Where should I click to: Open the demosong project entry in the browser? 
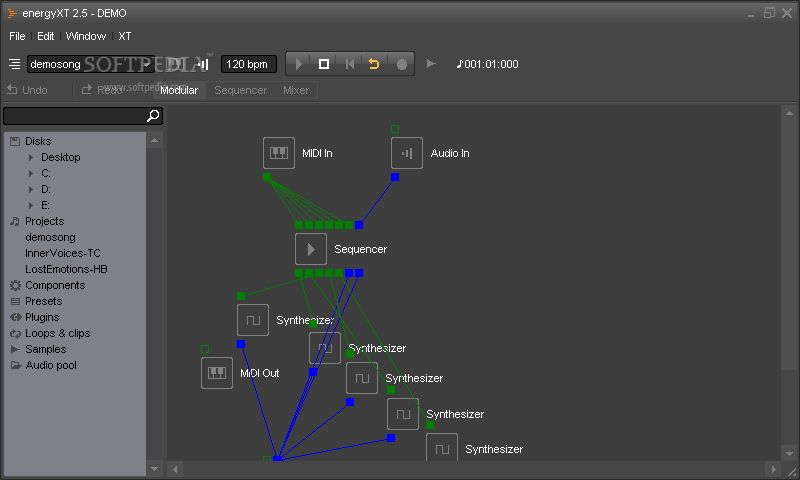tap(50, 237)
